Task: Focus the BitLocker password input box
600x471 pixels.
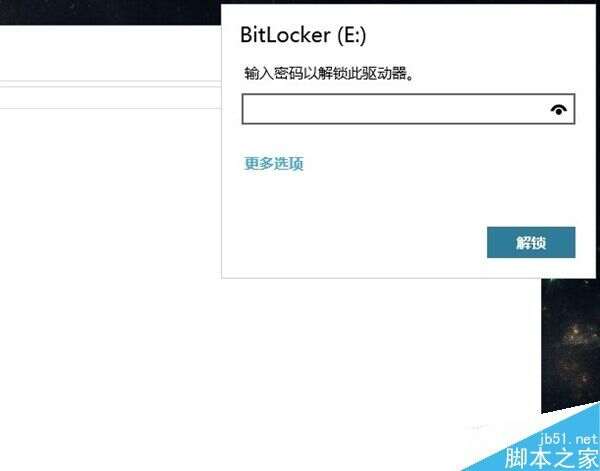Action: click(x=408, y=109)
